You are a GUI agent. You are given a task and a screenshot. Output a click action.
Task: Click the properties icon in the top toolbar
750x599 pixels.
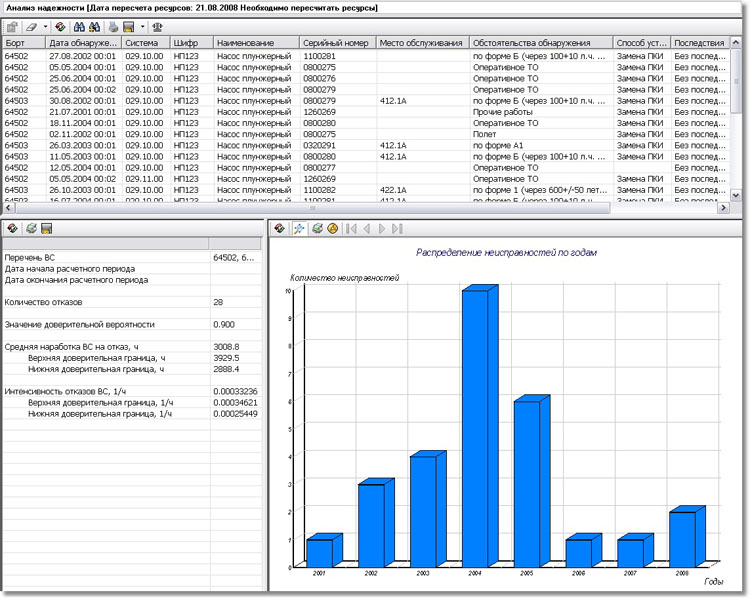pyautogui.click(x=12, y=27)
